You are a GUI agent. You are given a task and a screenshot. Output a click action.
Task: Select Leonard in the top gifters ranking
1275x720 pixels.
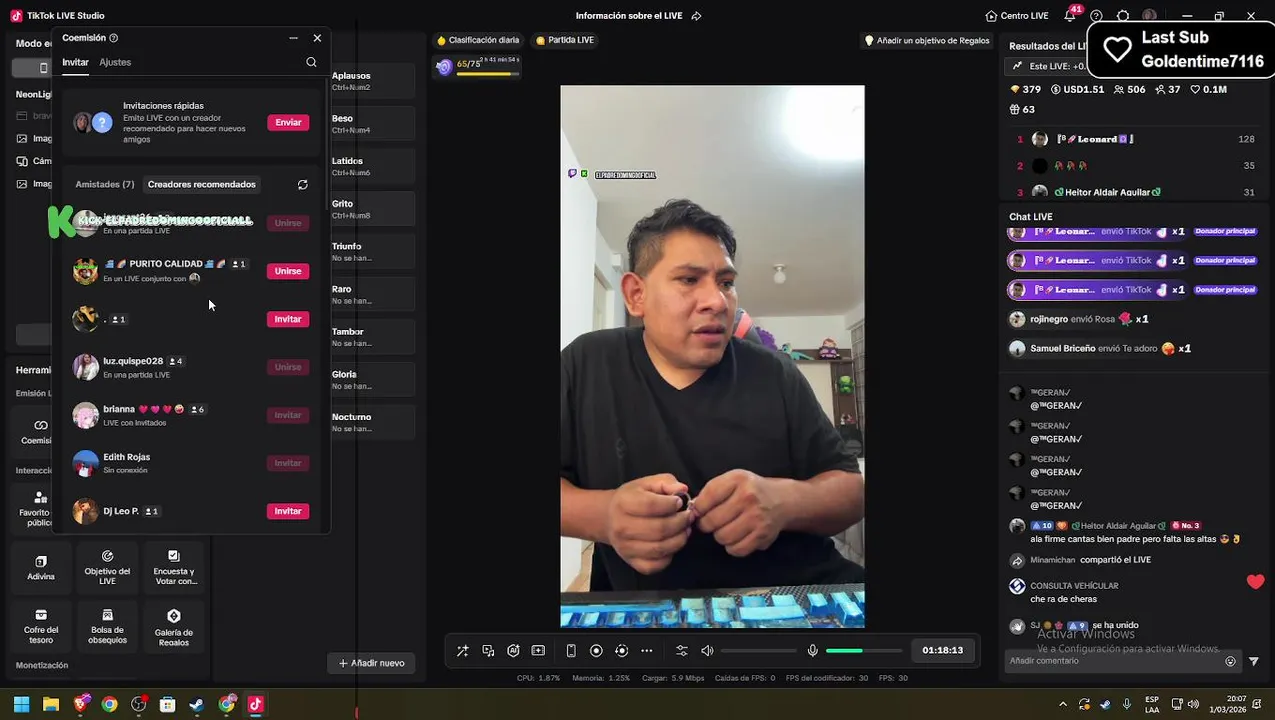tap(1135, 139)
